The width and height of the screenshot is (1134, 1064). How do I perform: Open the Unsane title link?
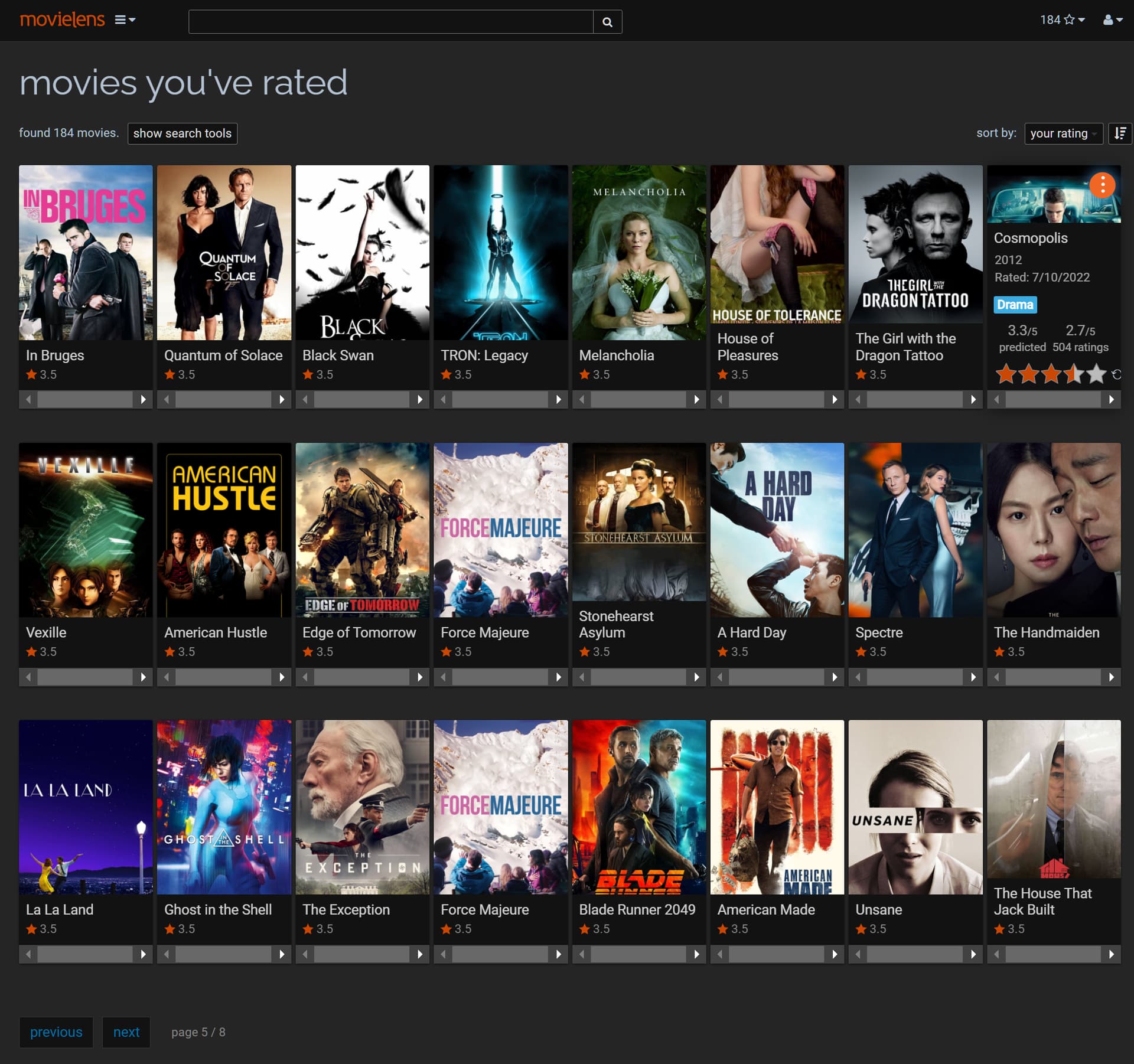pyautogui.click(x=879, y=910)
